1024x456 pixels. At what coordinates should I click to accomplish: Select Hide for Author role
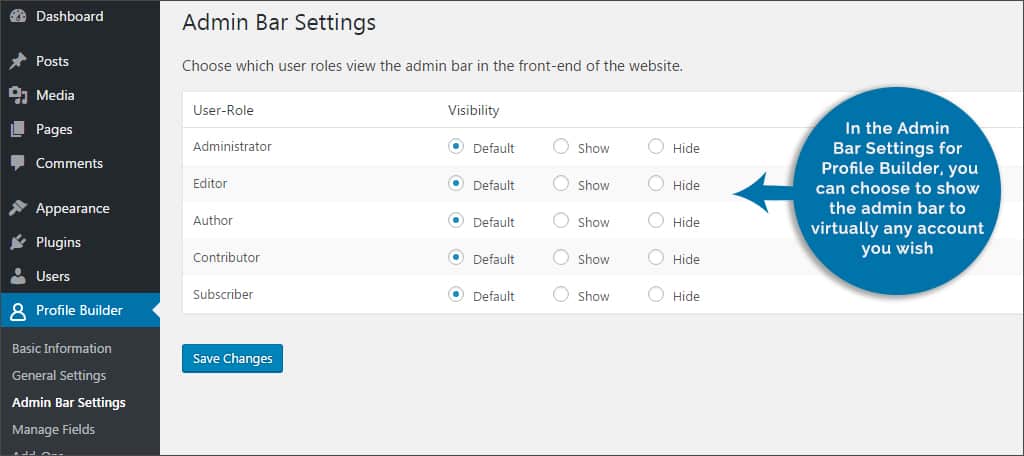pyautogui.click(x=656, y=220)
